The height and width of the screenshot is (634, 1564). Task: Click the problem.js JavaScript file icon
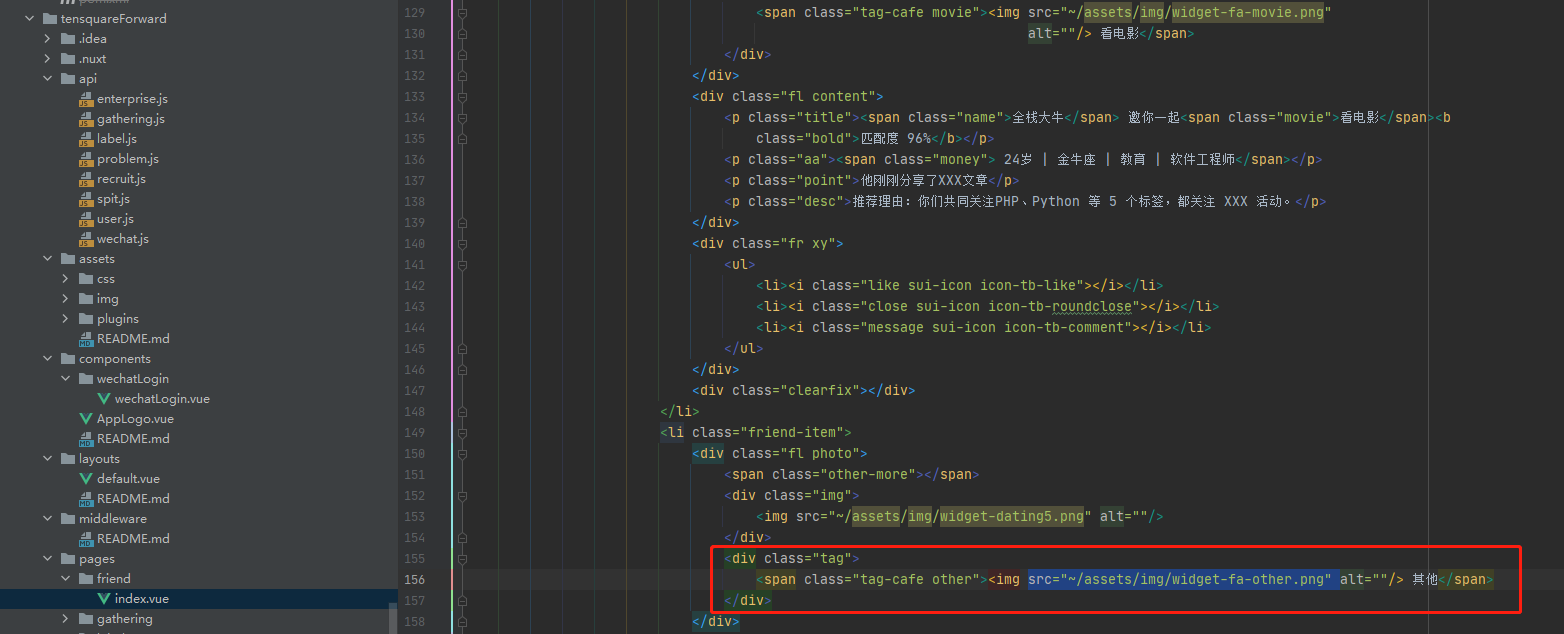[x=86, y=159]
